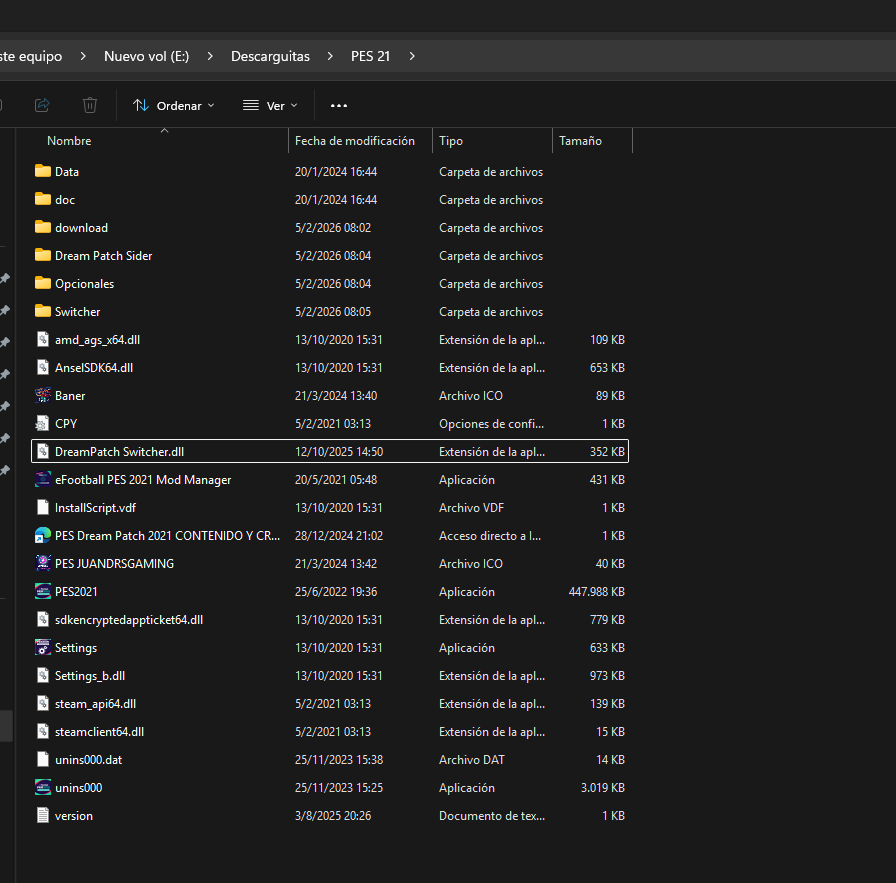The width and height of the screenshot is (896, 883).
Task: Select file name 'DreamPatch Switcher.dll'
Action: click(x=119, y=452)
